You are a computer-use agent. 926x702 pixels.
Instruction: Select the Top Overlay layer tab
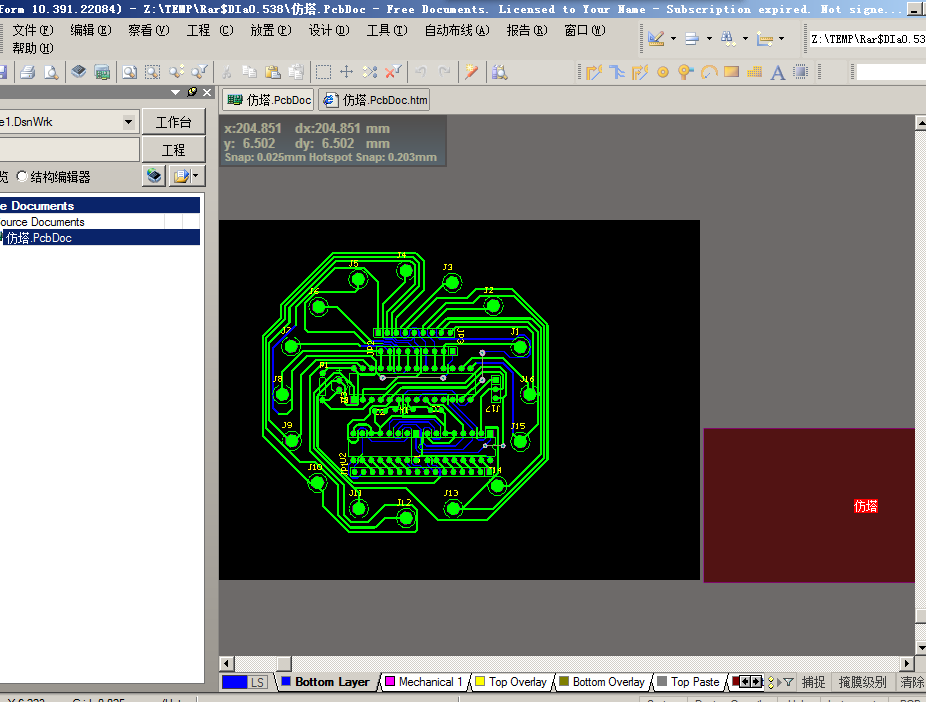tap(511, 682)
